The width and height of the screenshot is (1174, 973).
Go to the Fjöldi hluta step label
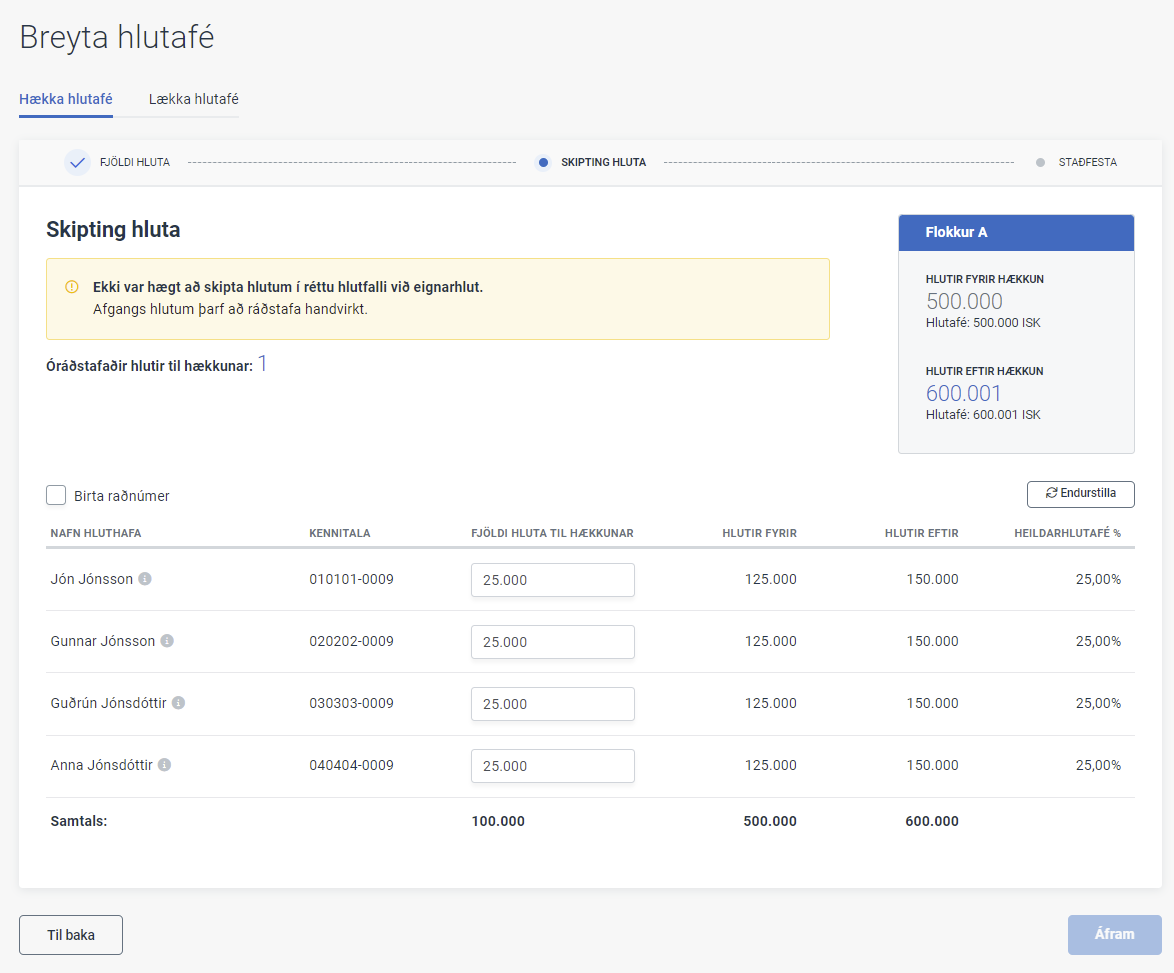(x=135, y=162)
